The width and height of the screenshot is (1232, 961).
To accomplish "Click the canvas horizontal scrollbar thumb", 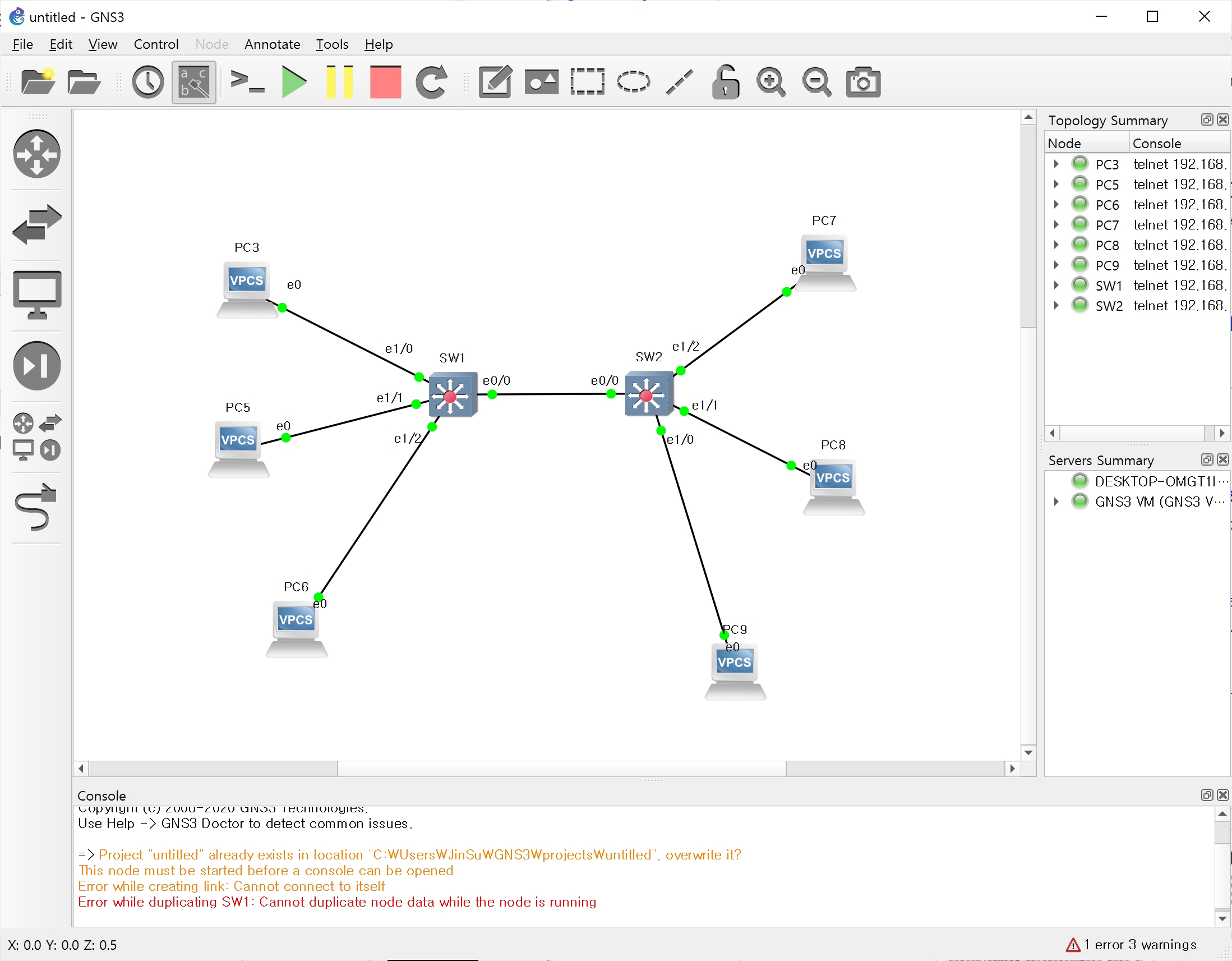I will point(561,769).
